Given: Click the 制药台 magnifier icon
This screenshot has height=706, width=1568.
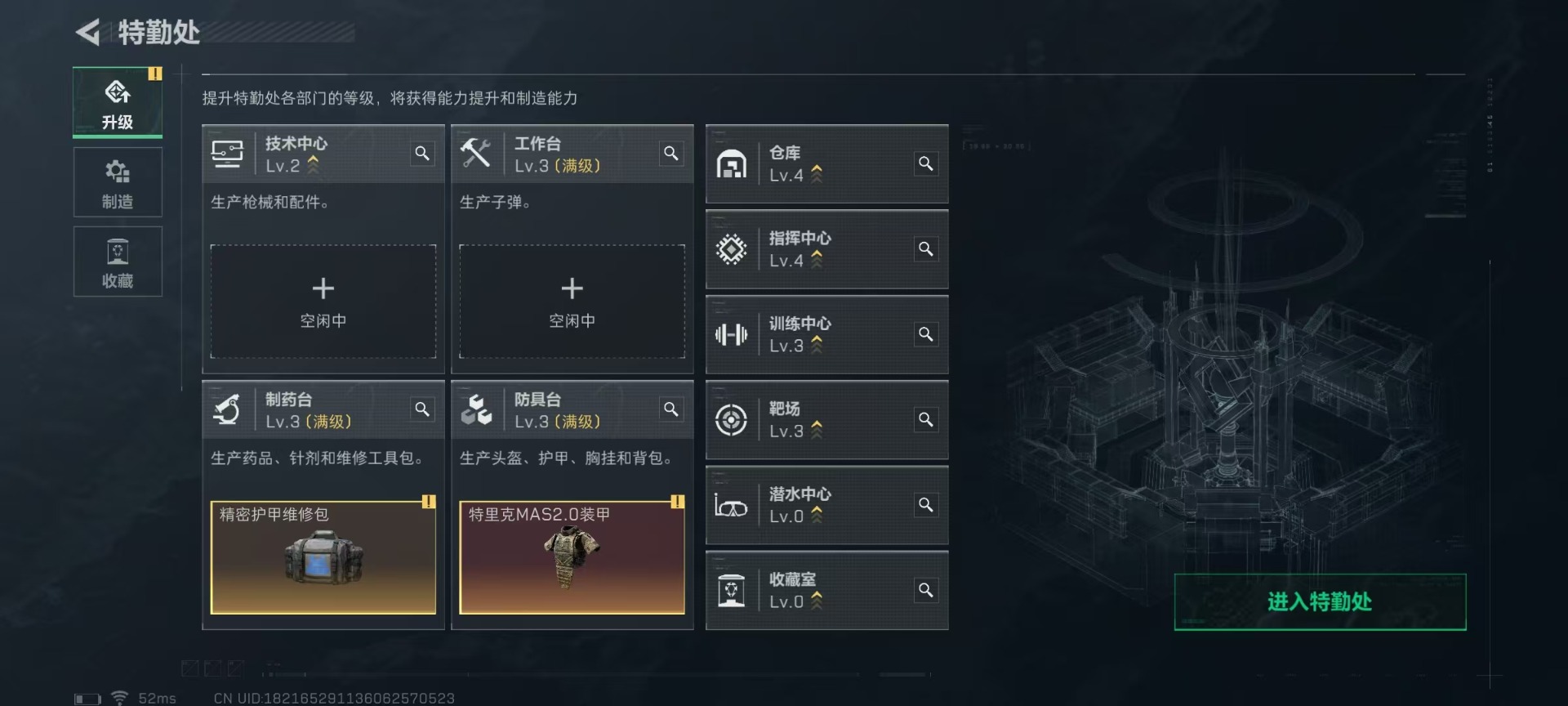Looking at the screenshot, I should click(x=422, y=409).
